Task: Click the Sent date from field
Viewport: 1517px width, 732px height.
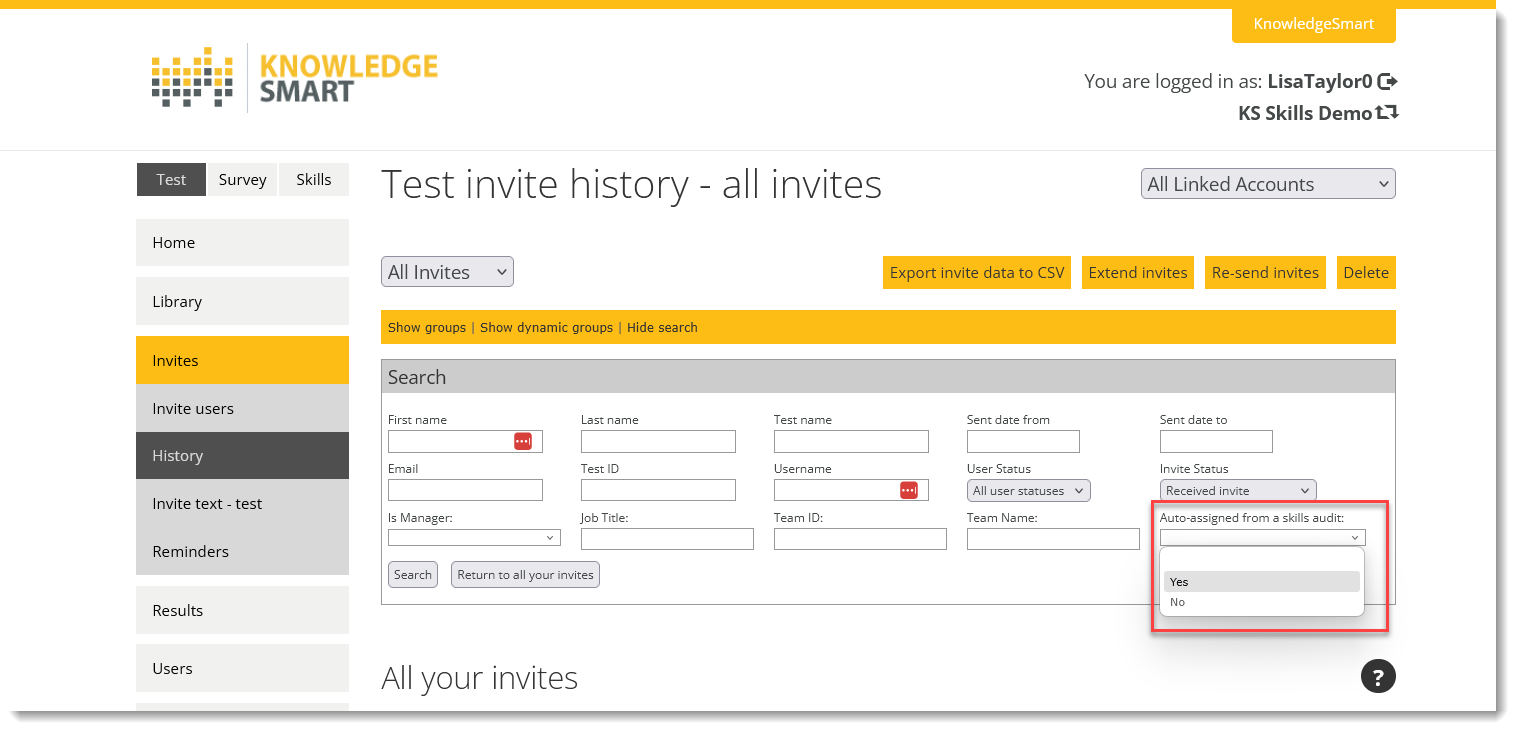Action: pyautogui.click(x=1023, y=441)
